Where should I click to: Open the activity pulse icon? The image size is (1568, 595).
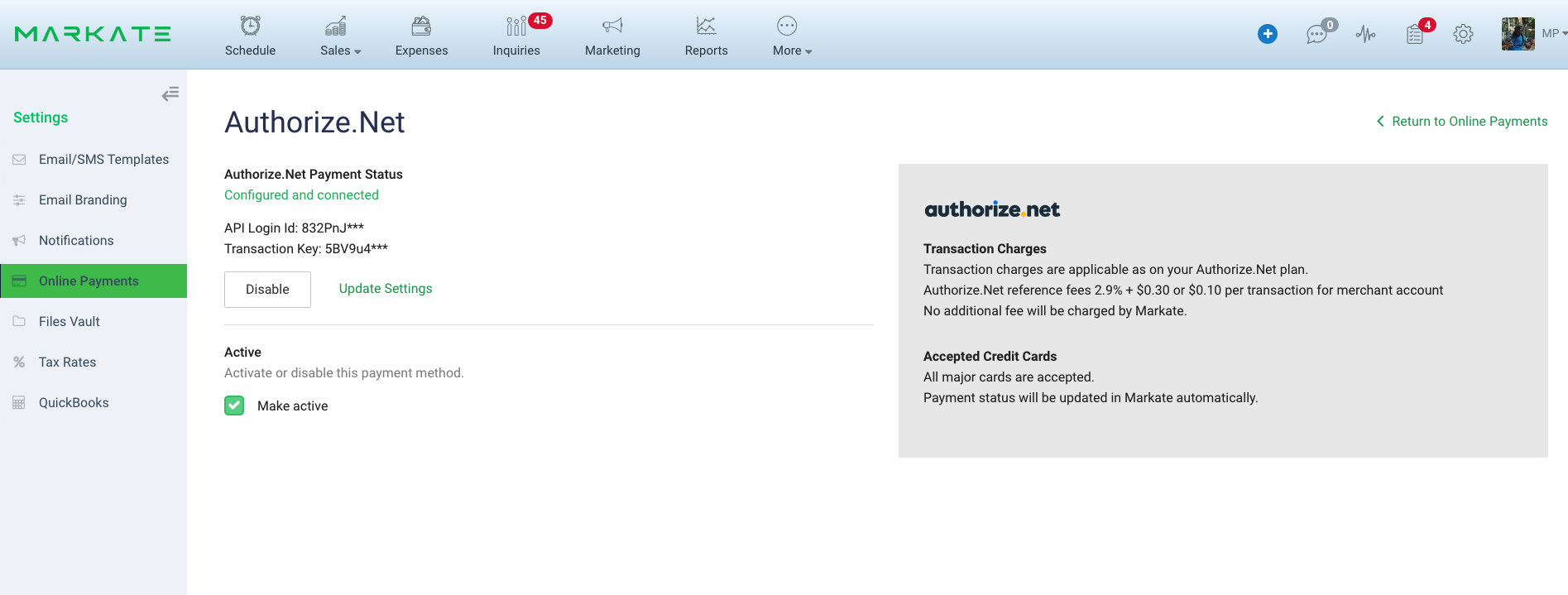coord(1365,34)
